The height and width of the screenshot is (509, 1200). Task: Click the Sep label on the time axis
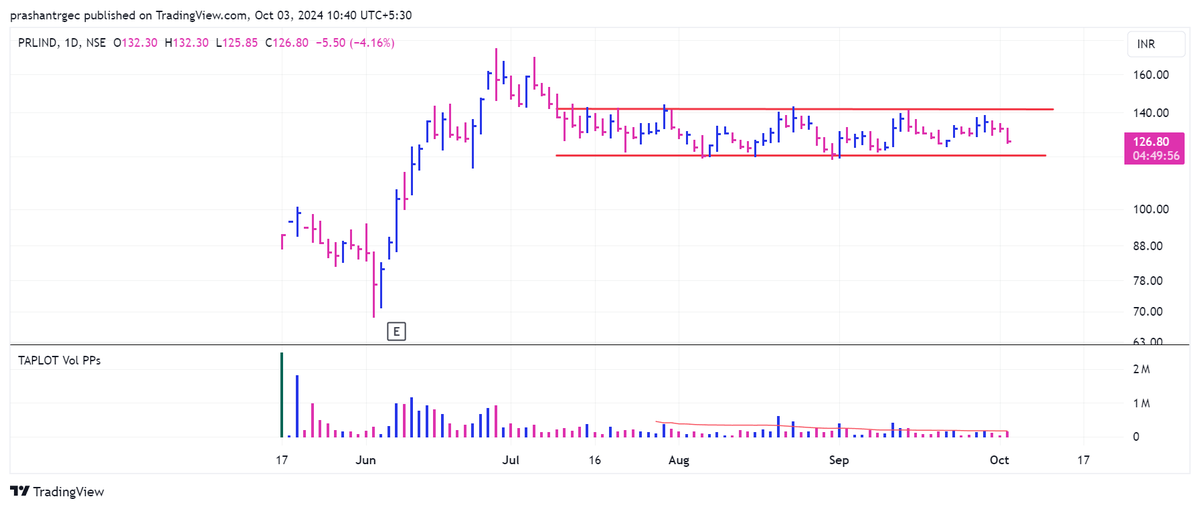pyautogui.click(x=839, y=461)
